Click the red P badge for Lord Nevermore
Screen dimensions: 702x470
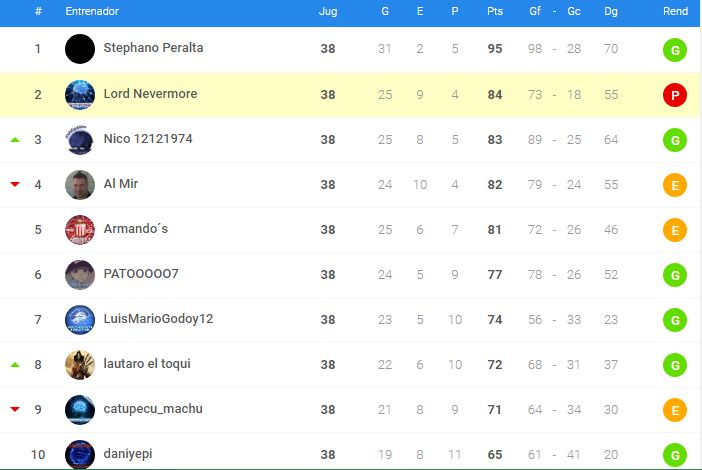click(x=675, y=95)
